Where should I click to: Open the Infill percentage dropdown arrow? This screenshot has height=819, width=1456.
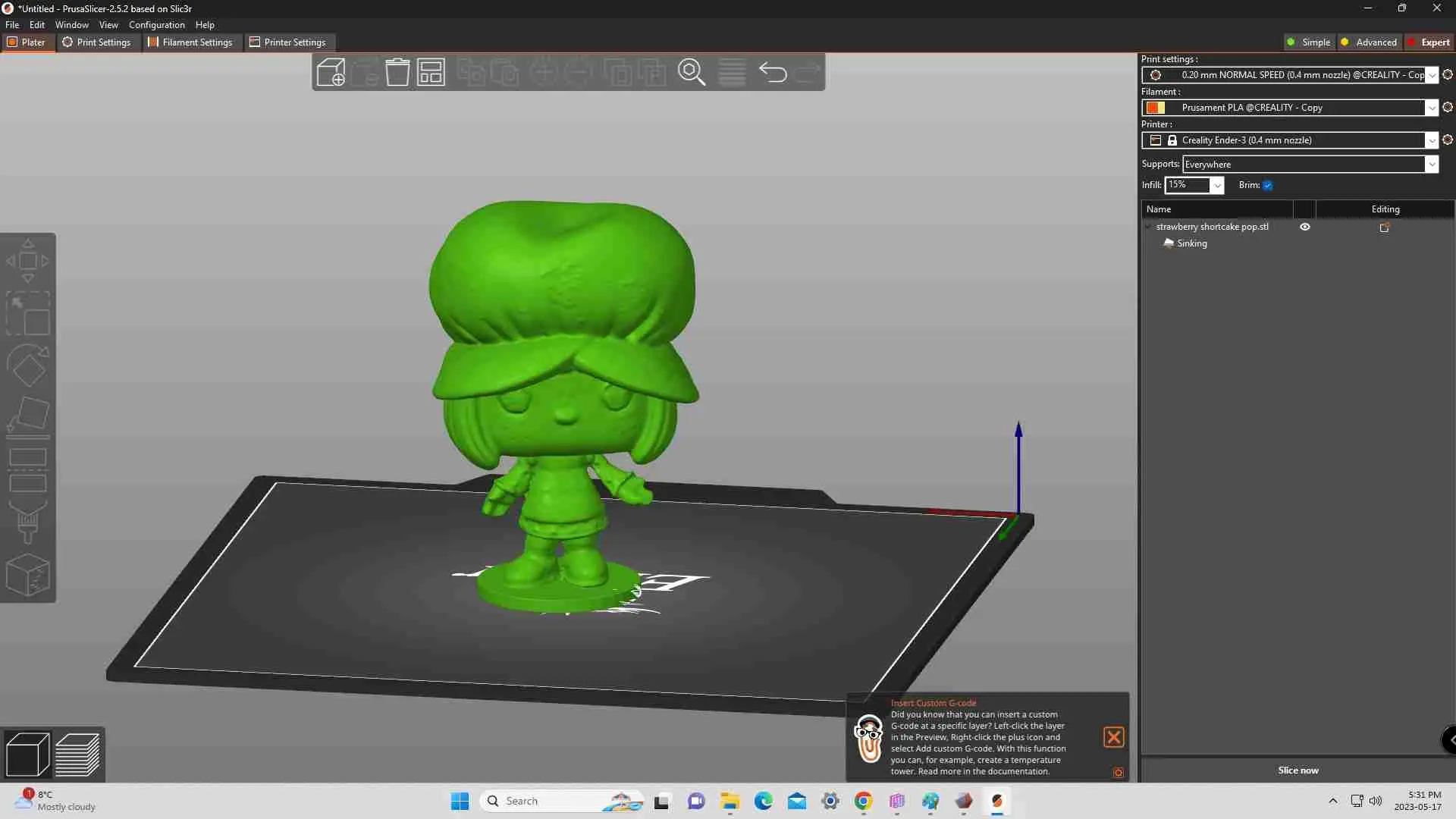[1216, 185]
